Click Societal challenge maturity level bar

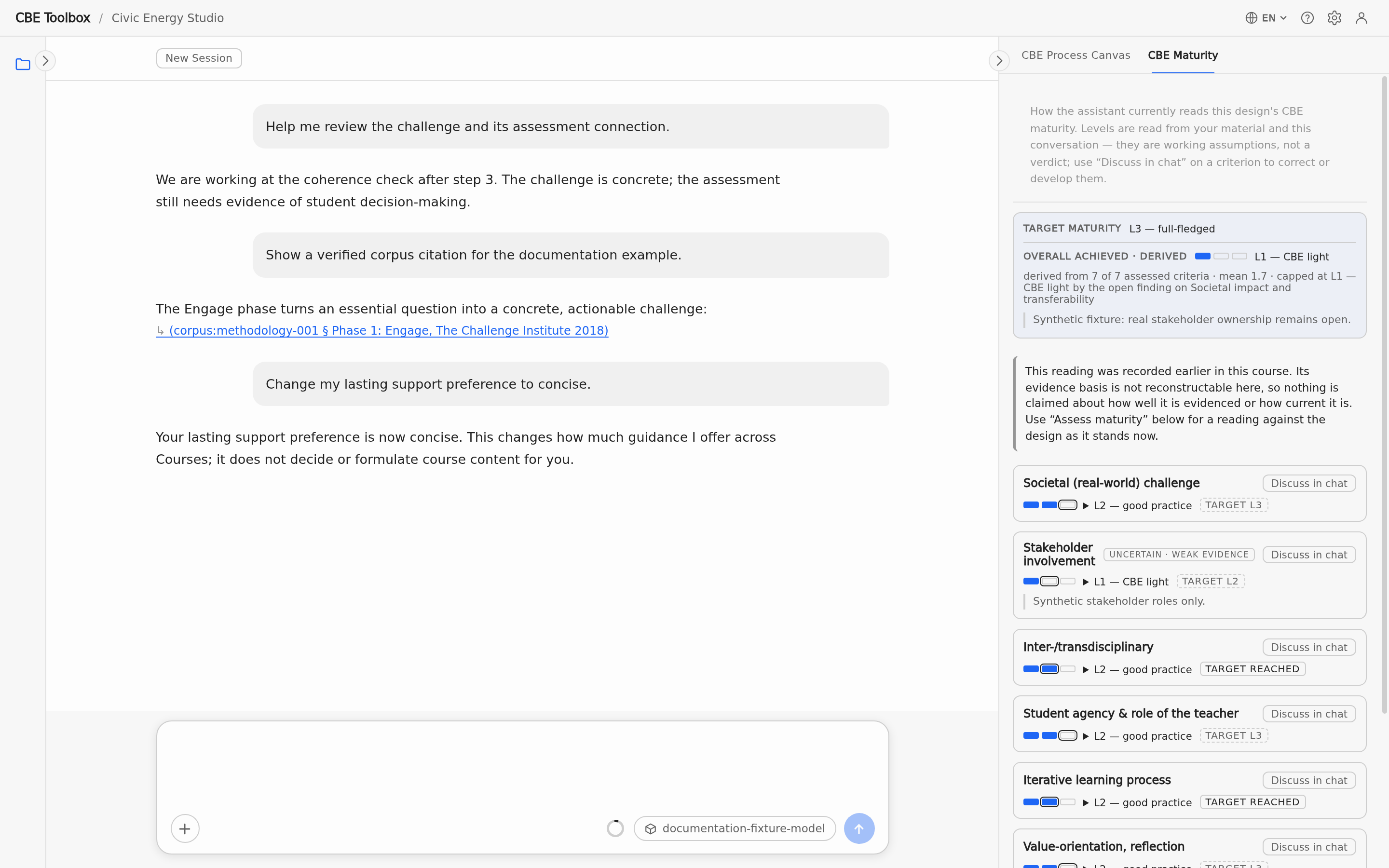[1050, 505]
